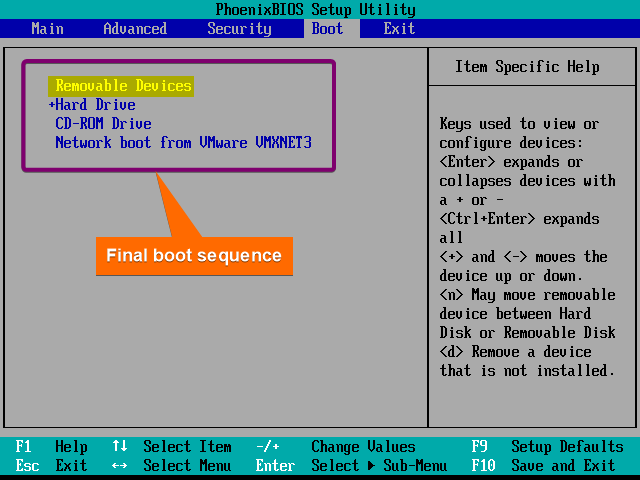Viewport: 640px width, 480px height.
Task: Click the F9 Setup Defaults hint
Action: pos(547,447)
